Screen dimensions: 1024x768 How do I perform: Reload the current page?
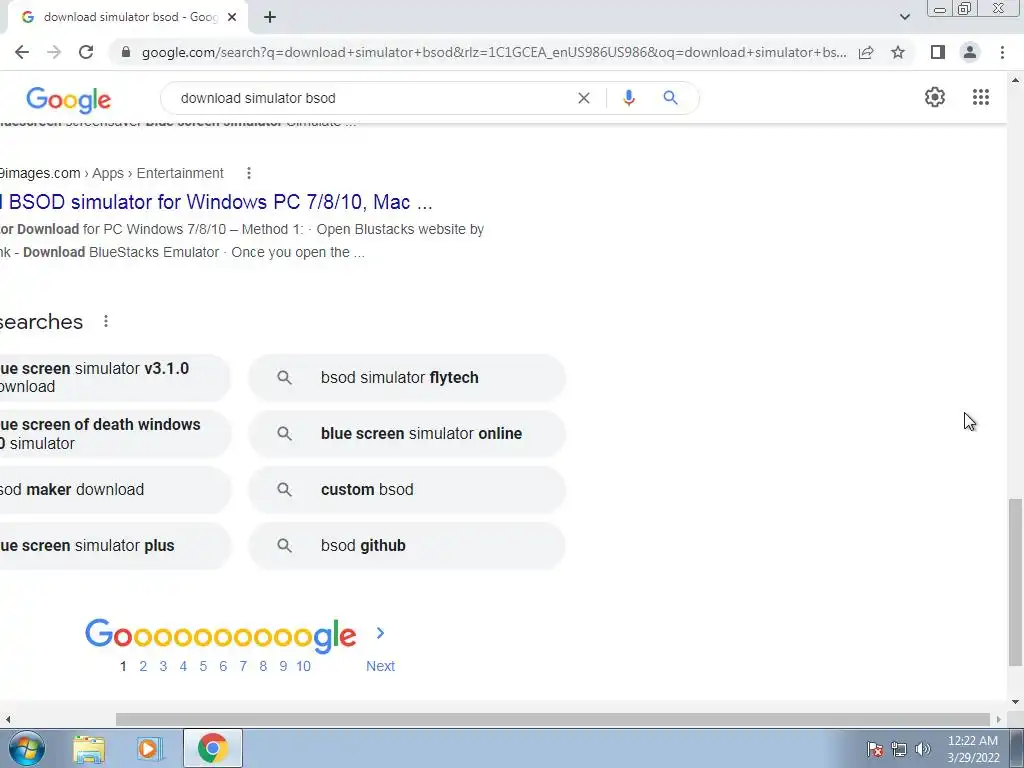(x=86, y=52)
